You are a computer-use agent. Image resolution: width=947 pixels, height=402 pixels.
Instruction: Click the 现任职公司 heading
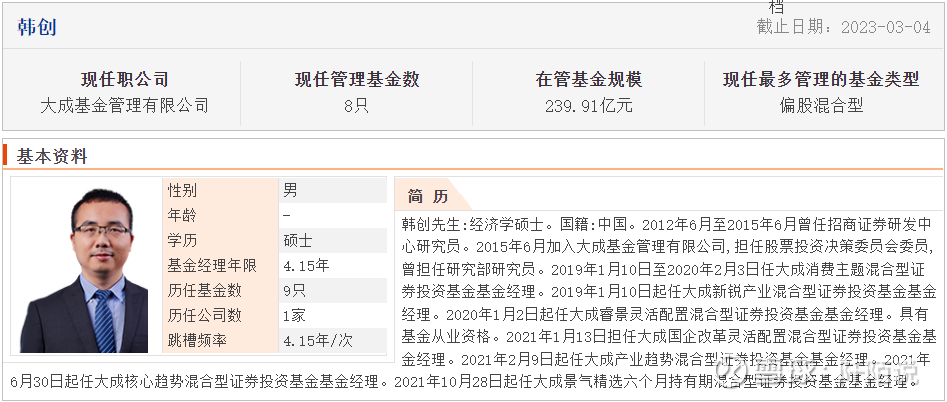pyautogui.click(x=124, y=80)
